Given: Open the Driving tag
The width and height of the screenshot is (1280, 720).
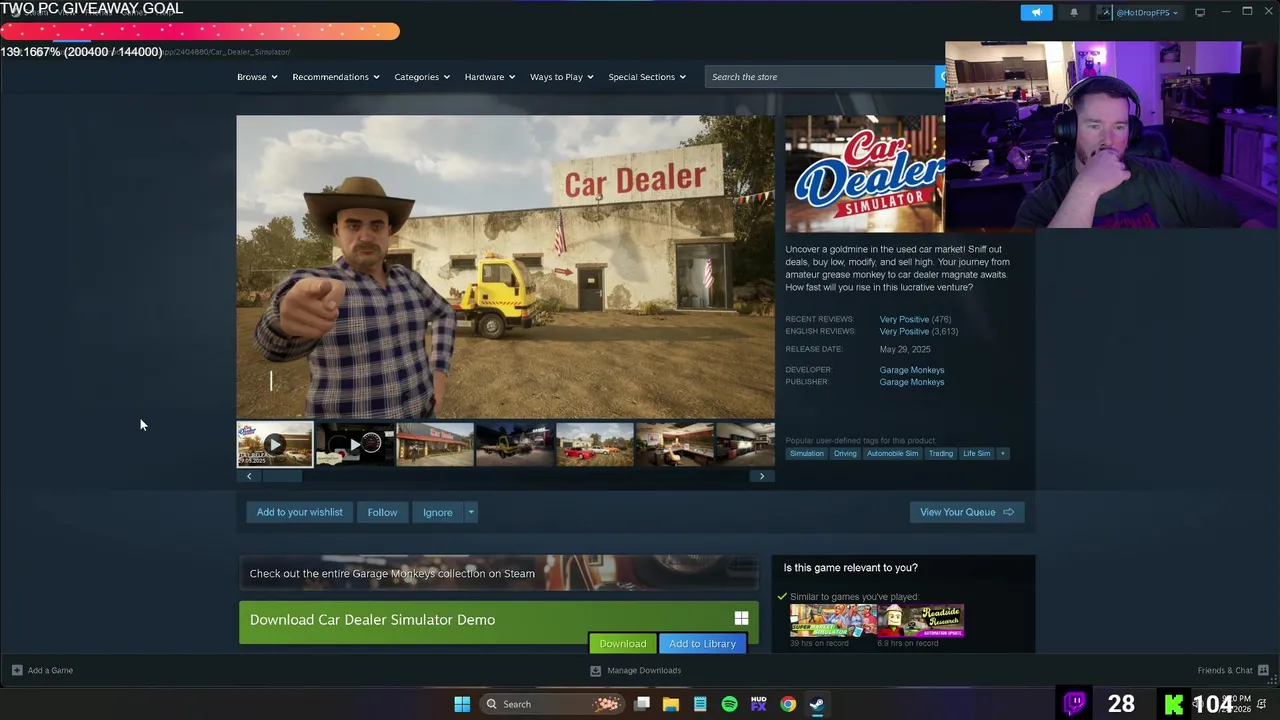Looking at the screenshot, I should tap(845, 454).
